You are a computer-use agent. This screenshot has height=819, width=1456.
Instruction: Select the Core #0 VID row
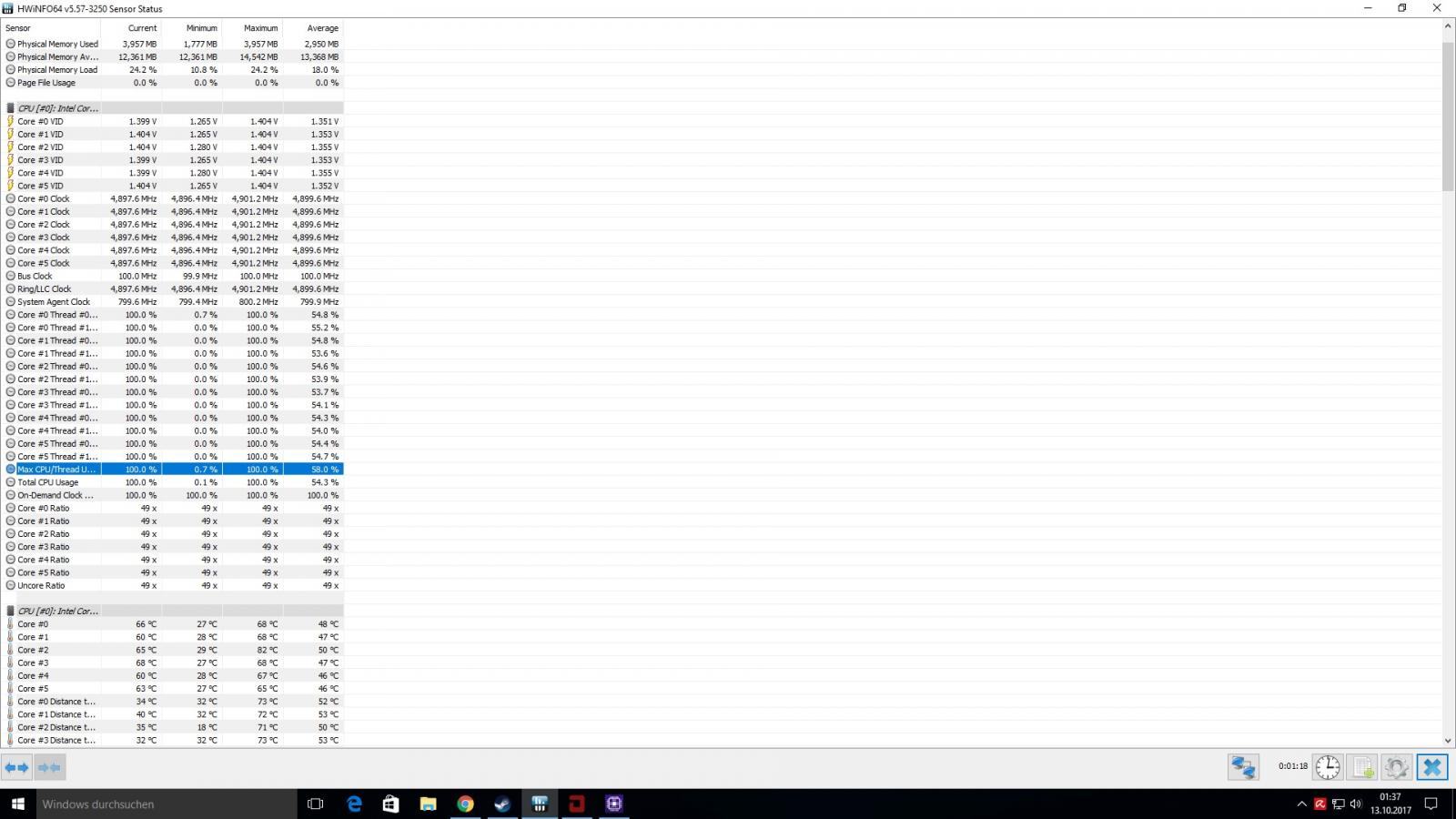coord(173,121)
